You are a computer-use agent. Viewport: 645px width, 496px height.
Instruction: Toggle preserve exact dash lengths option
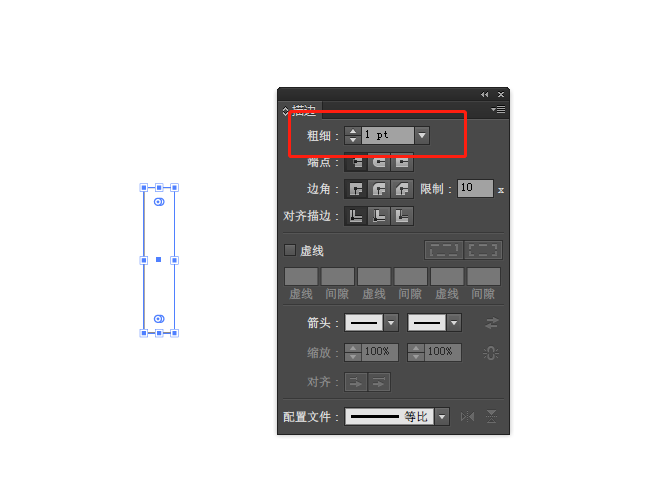pyautogui.click(x=444, y=250)
